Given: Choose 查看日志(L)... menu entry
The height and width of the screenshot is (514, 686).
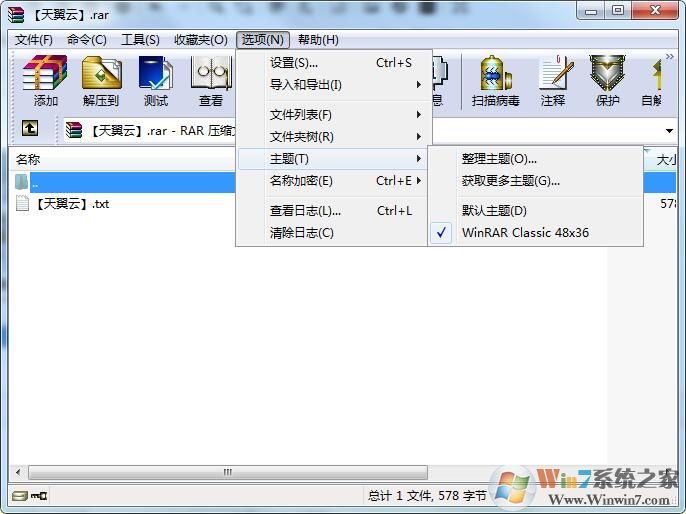Looking at the screenshot, I should [x=332, y=210].
